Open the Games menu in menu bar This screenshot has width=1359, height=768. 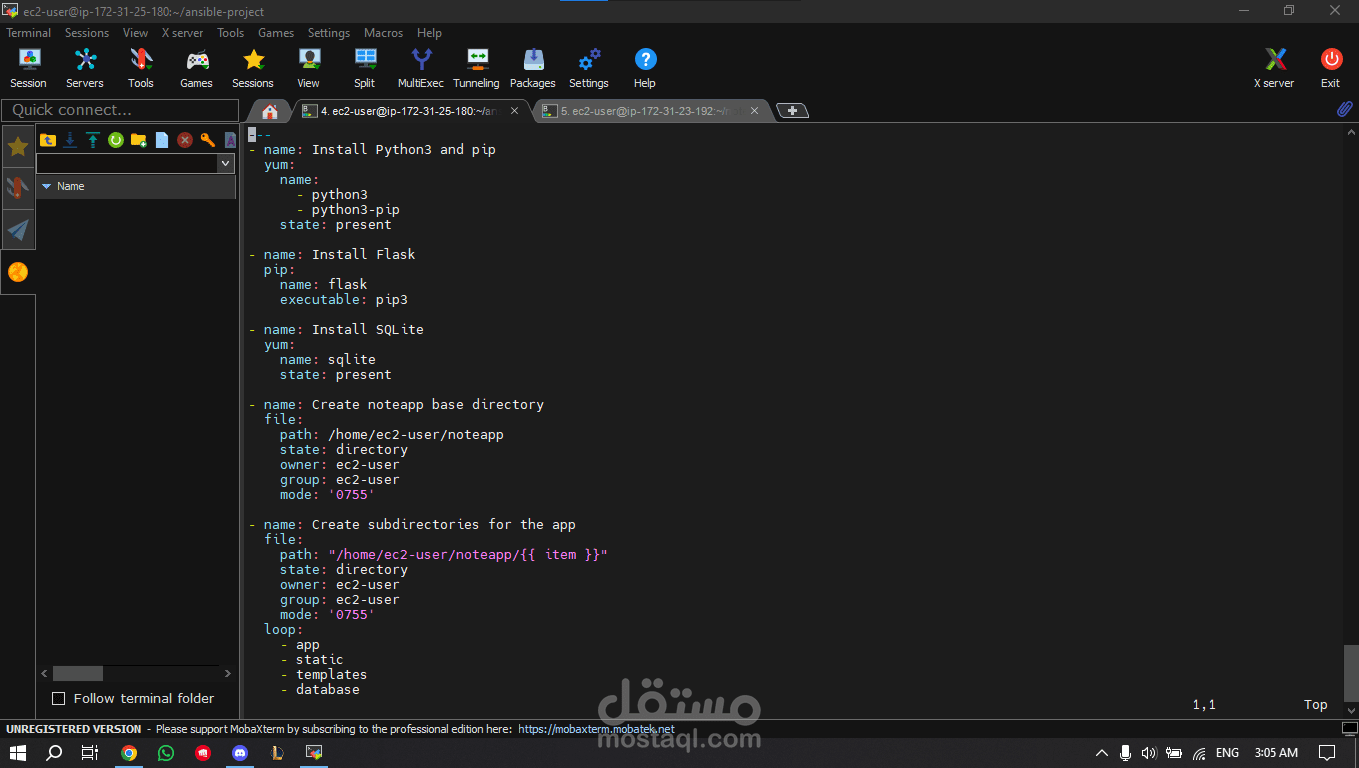pos(276,33)
